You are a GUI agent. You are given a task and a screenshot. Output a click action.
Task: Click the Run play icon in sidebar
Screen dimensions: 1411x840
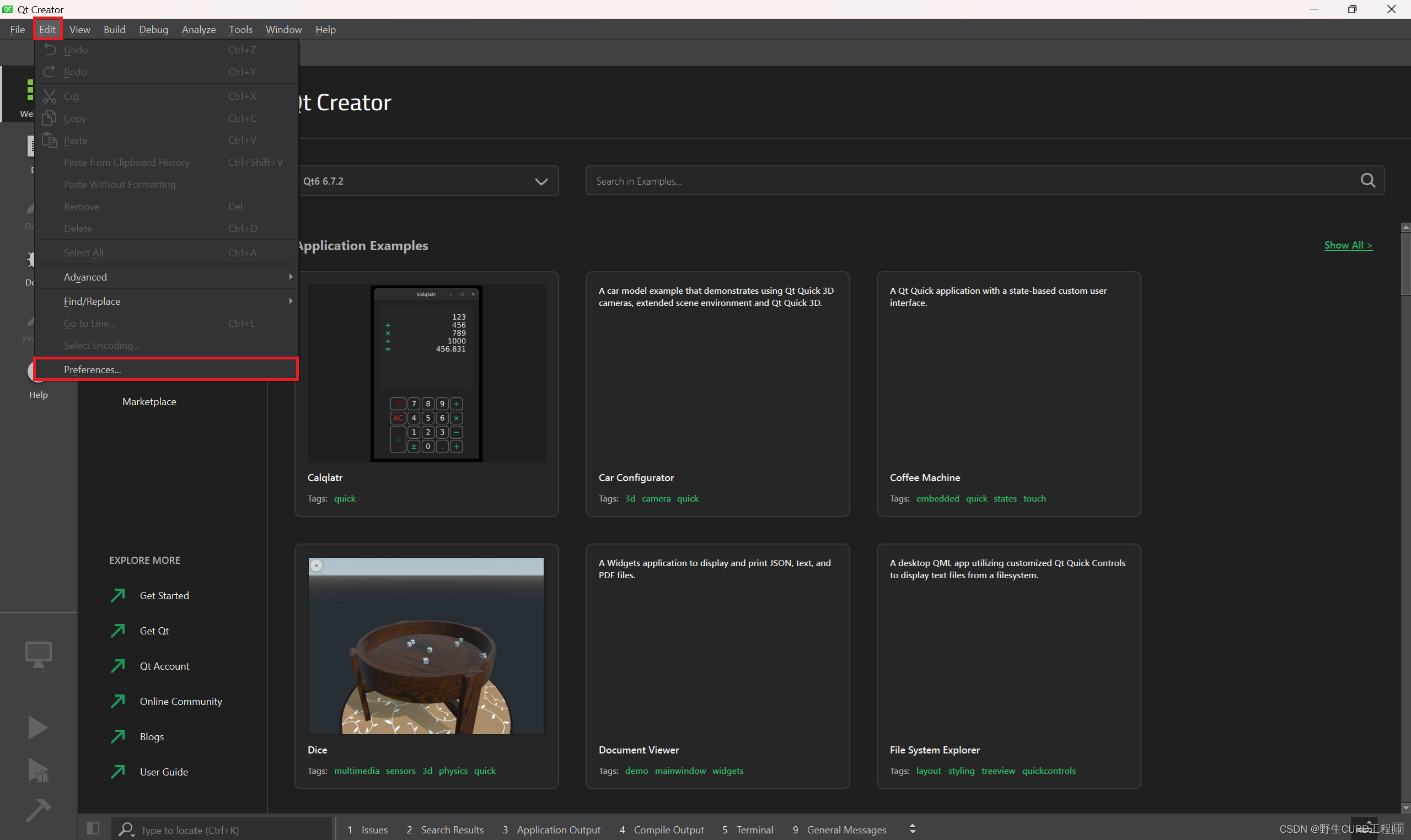(37, 727)
